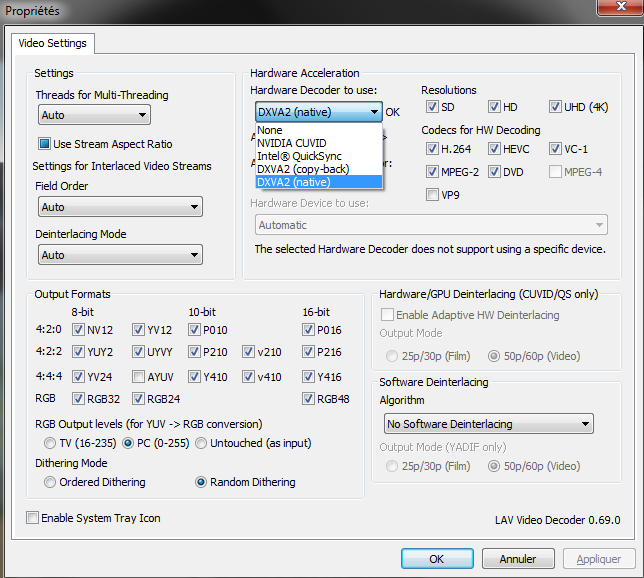The image size is (644, 578).
Task: Toggle NV12 output format
Action: point(78,329)
